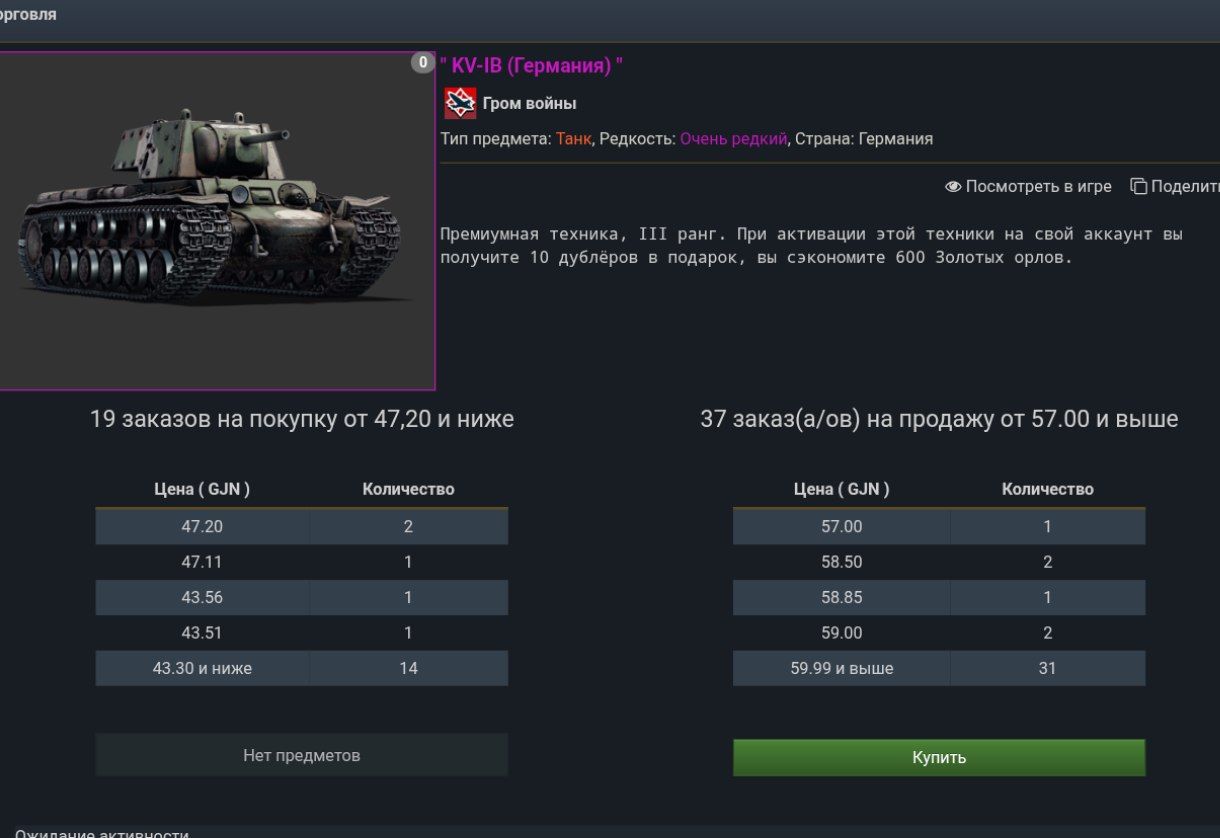Viewport: 1220px width, 838px height.
Task: Click the 37 заказов на продажу heading
Action: 938,419
